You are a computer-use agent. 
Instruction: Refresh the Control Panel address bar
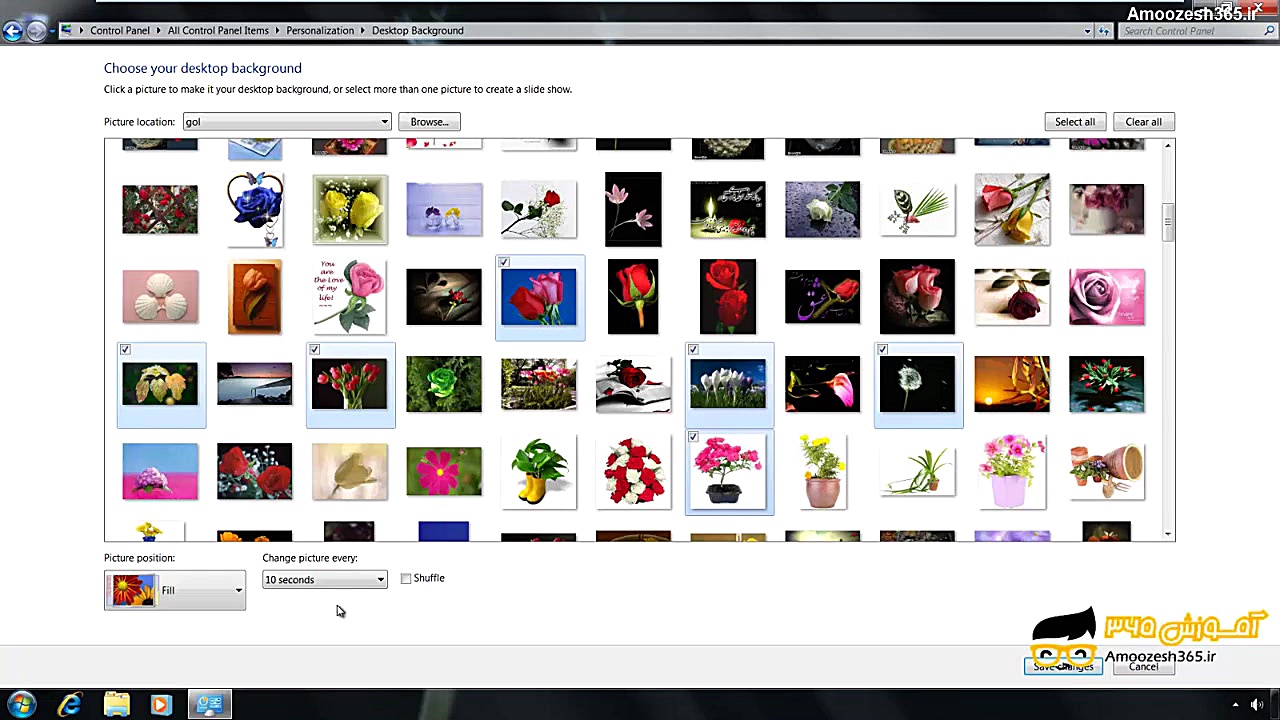coord(1104,31)
